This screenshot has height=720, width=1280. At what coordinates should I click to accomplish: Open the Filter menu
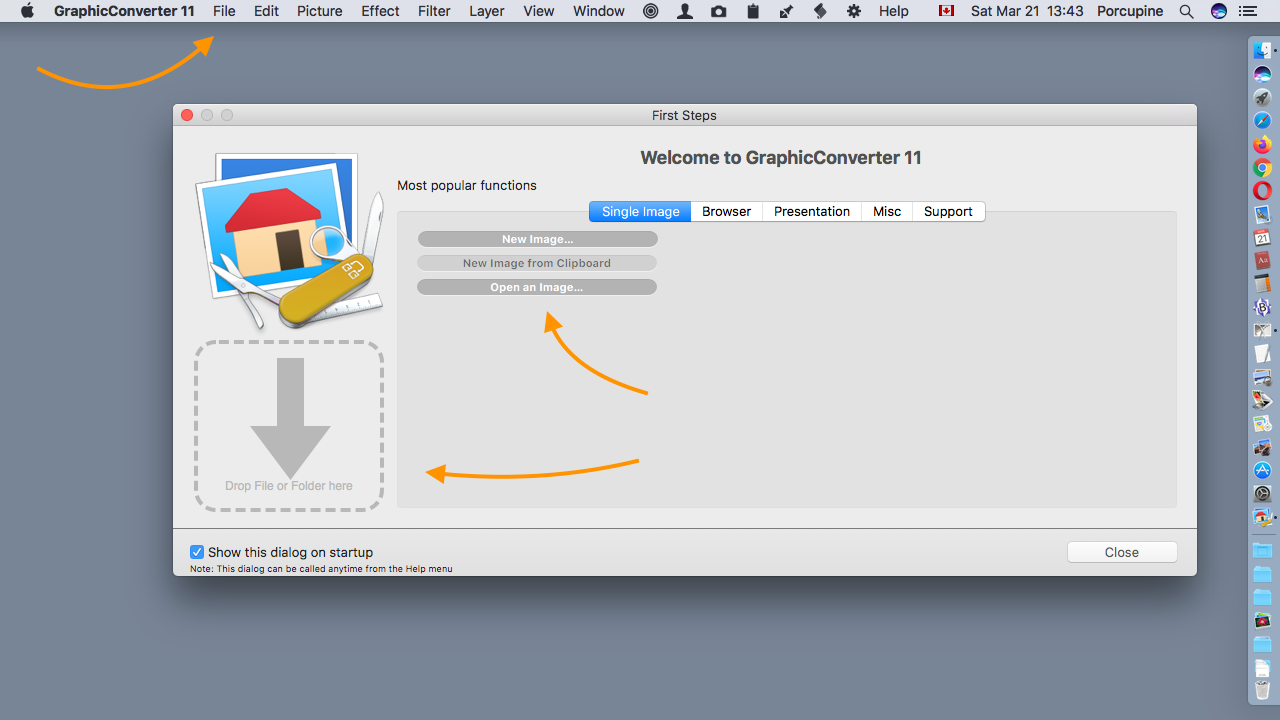pos(434,11)
